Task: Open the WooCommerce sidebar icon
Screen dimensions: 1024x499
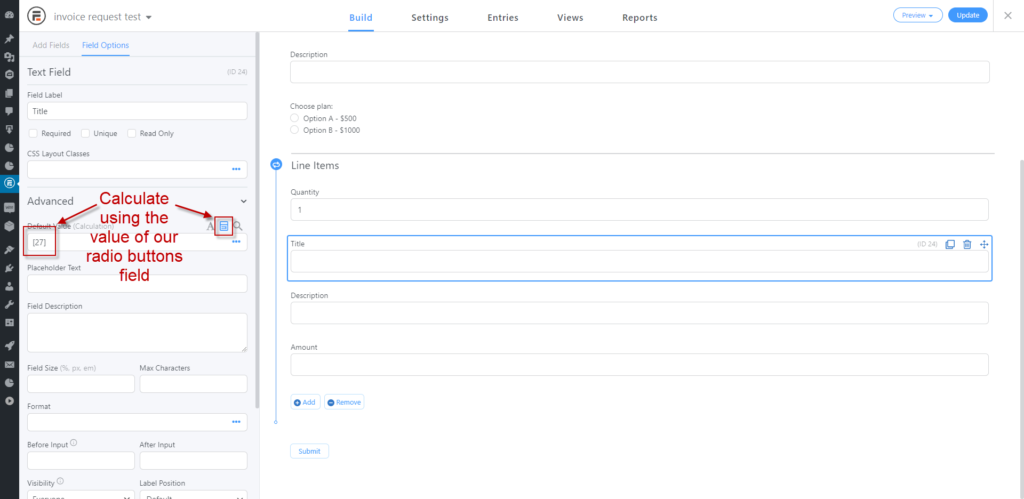Action: 9,208
